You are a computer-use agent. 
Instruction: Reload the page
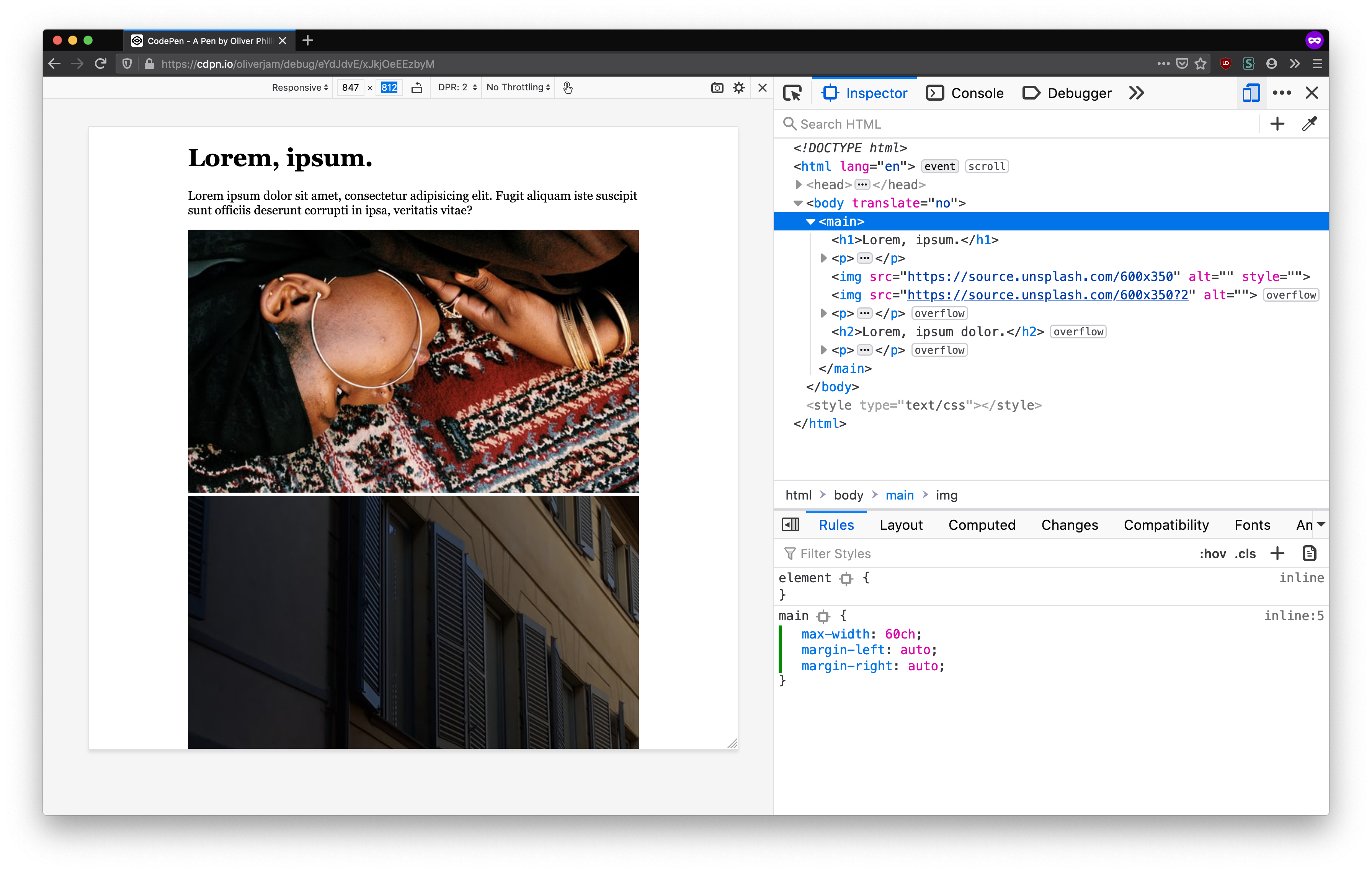pos(101,64)
